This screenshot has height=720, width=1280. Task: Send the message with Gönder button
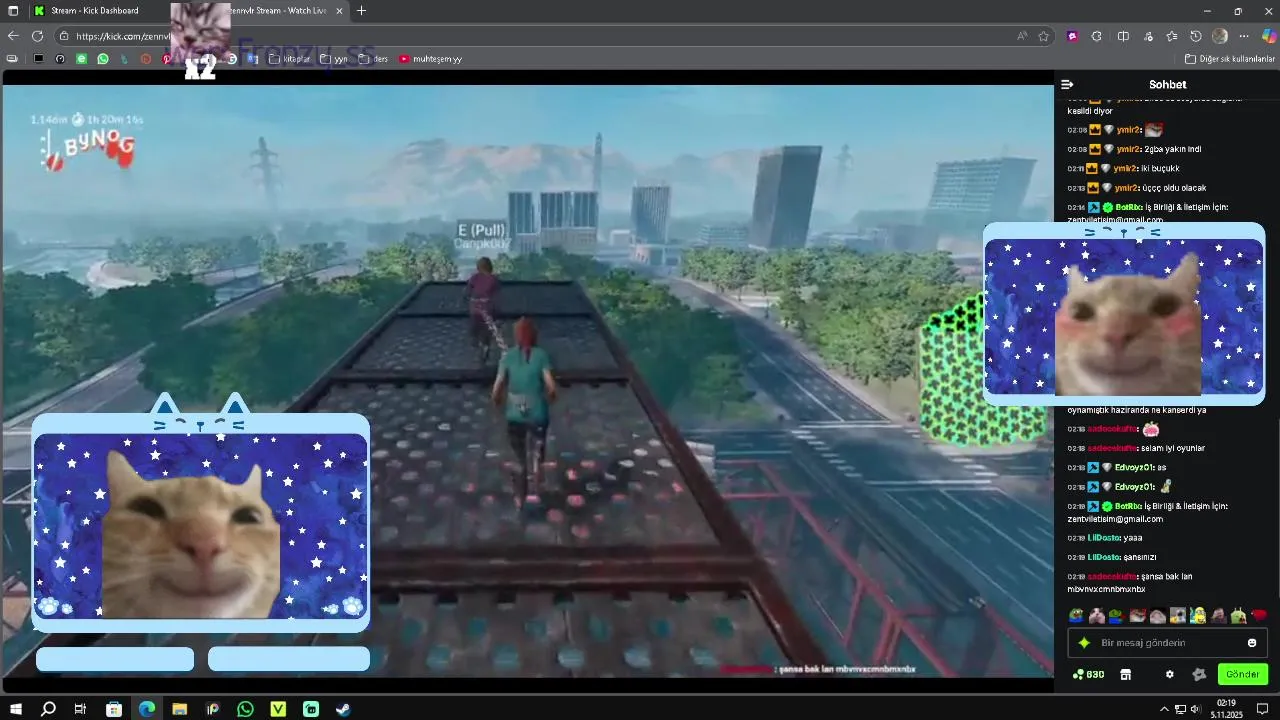(1243, 675)
